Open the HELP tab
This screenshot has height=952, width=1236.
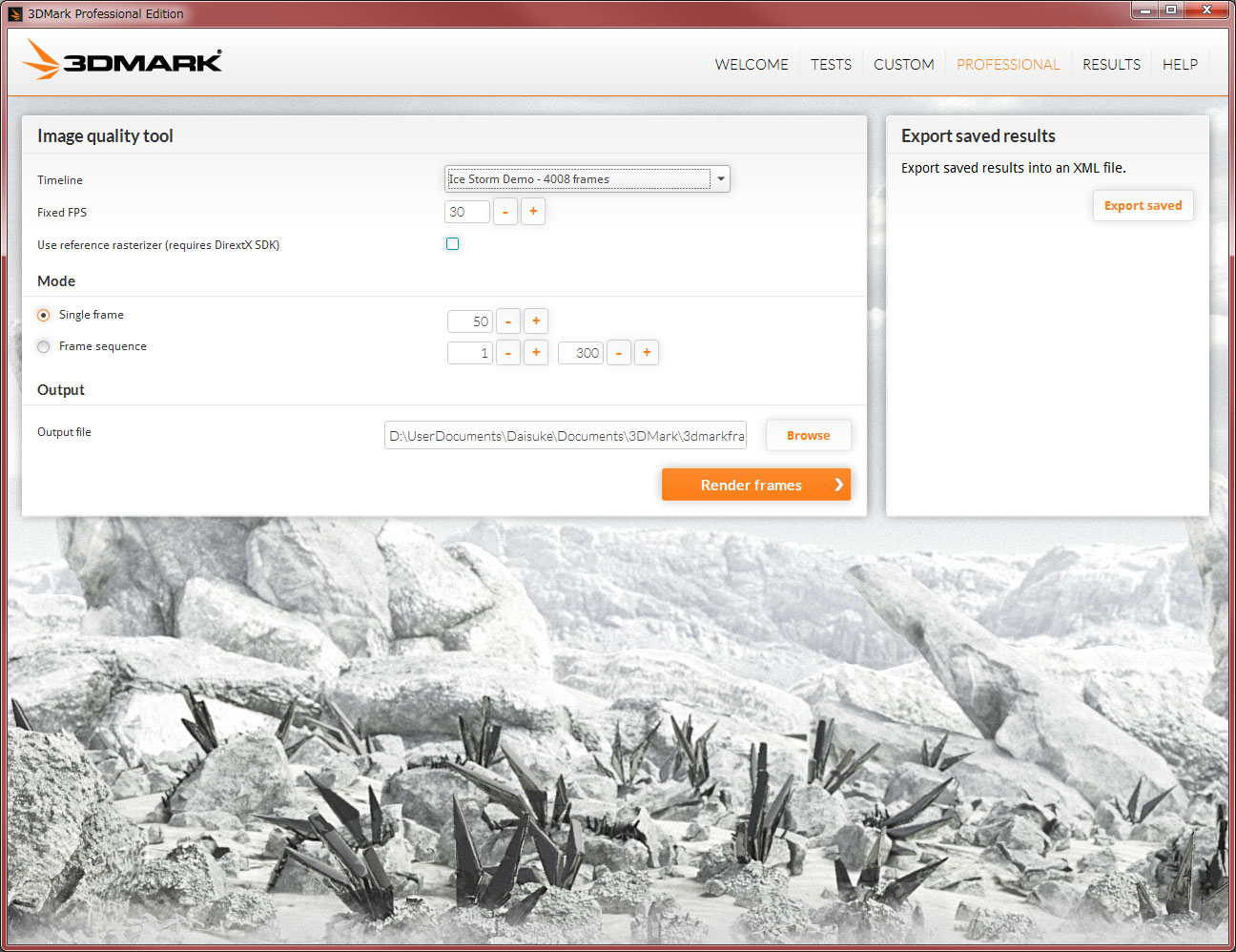tap(1180, 64)
